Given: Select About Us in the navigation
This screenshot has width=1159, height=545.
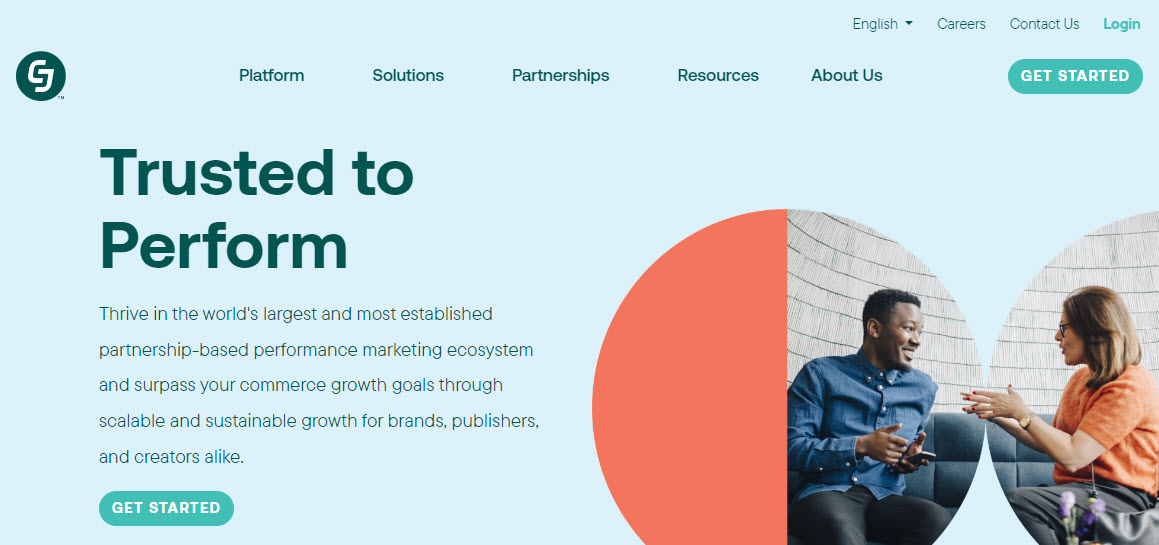Looking at the screenshot, I should (846, 75).
